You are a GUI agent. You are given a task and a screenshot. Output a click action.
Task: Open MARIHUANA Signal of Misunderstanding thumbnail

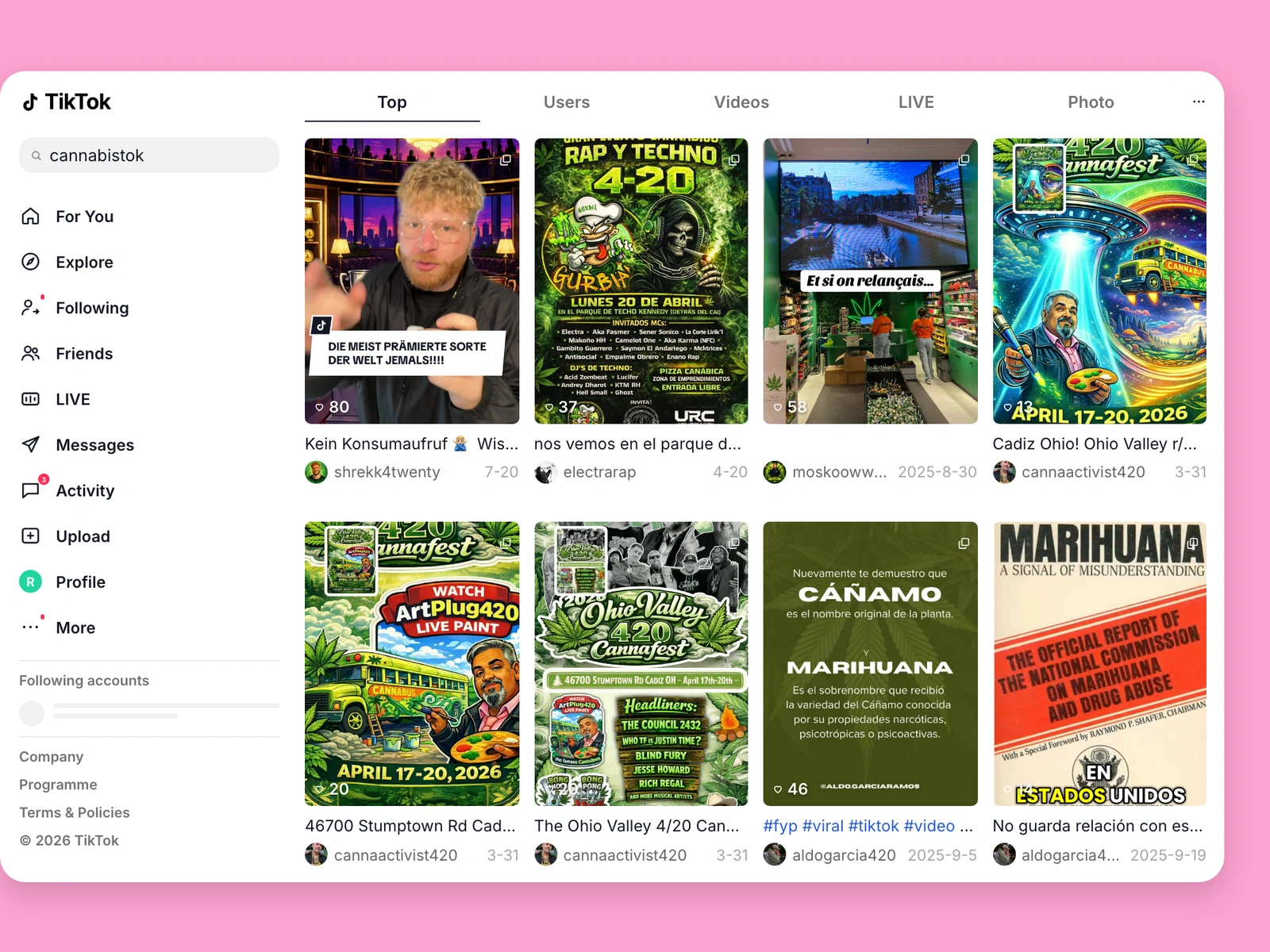coord(1099,663)
